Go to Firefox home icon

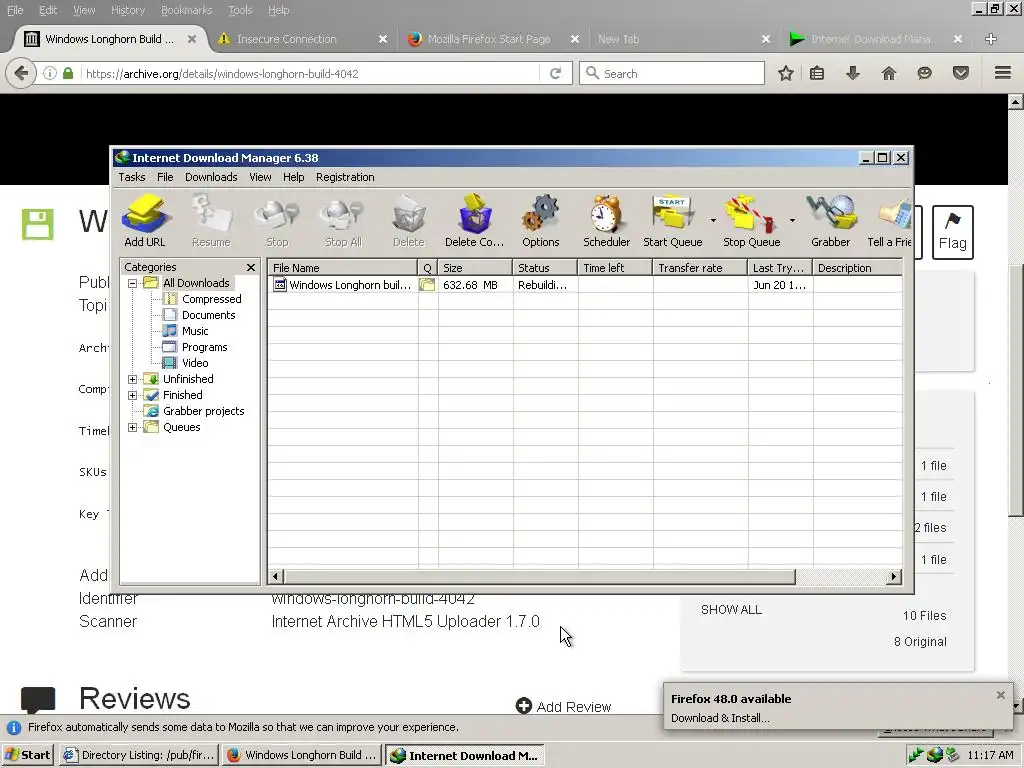point(889,73)
